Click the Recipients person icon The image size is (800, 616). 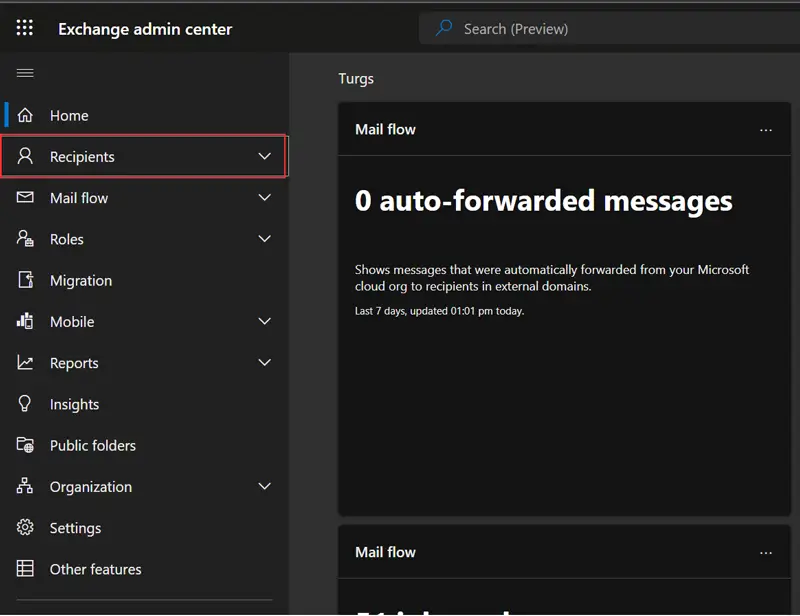(x=26, y=156)
